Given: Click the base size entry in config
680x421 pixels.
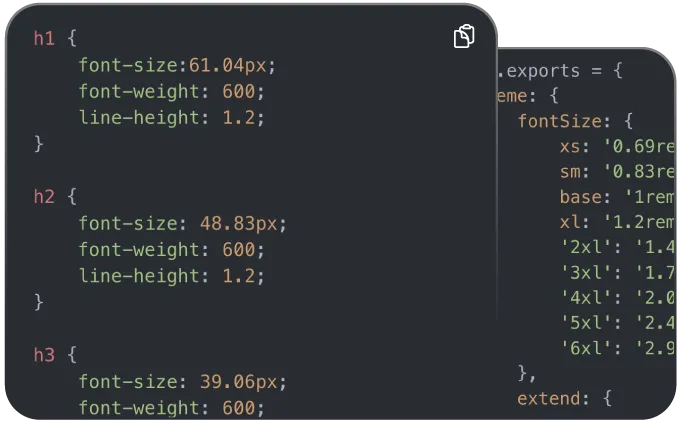Looking at the screenshot, I should pyautogui.click(x=617, y=197).
